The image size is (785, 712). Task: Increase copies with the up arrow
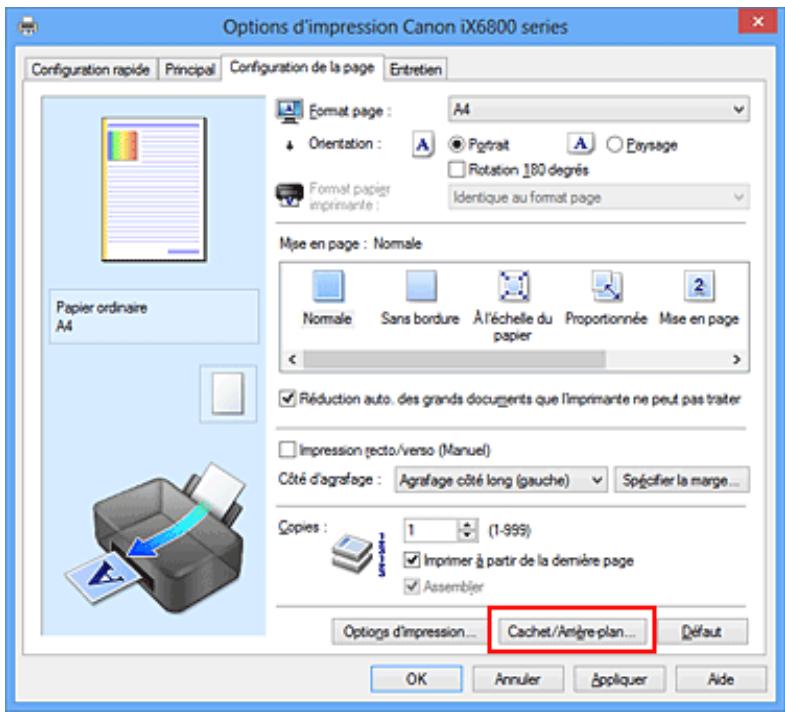(x=468, y=525)
